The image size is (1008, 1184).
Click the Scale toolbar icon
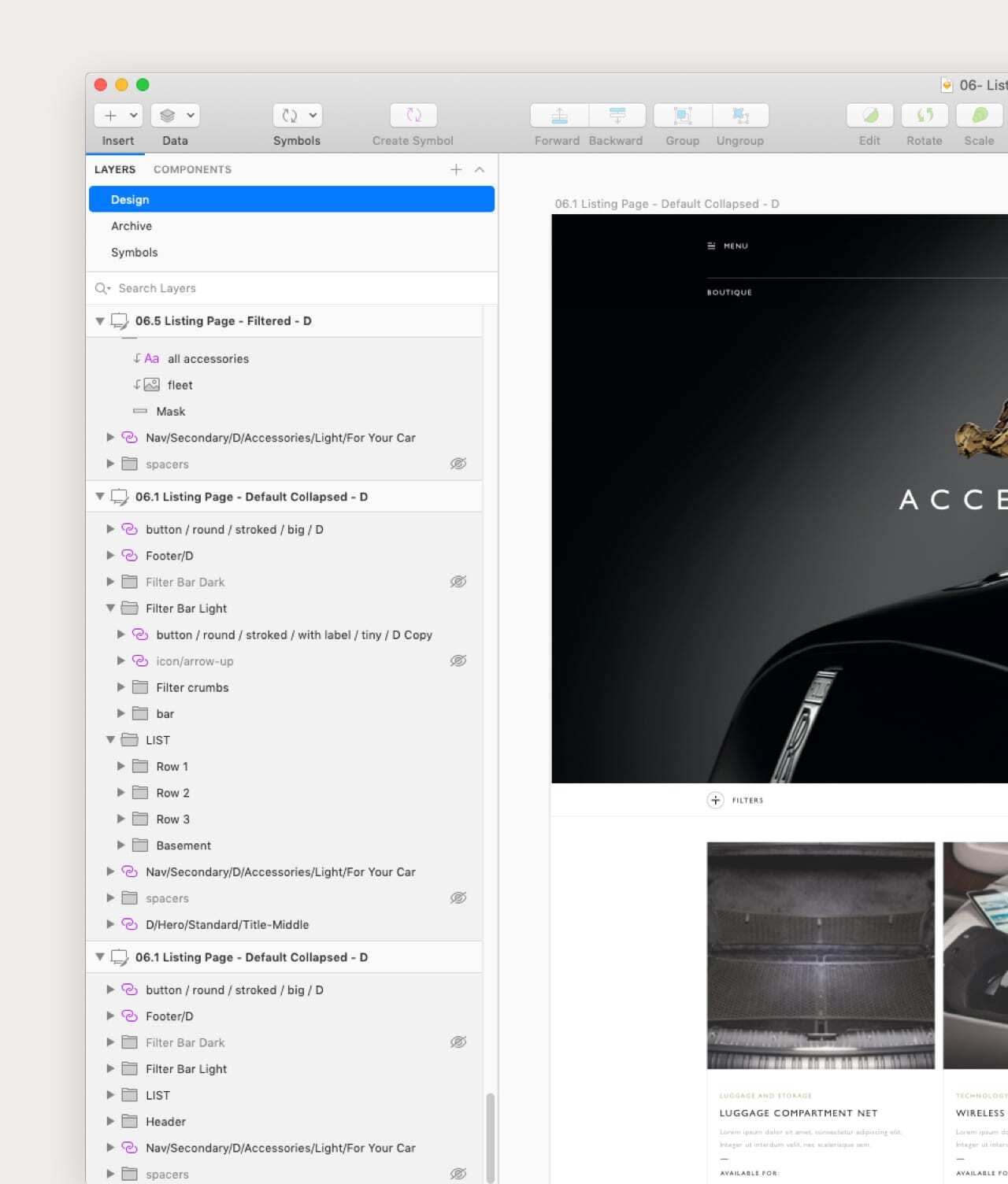click(x=979, y=116)
